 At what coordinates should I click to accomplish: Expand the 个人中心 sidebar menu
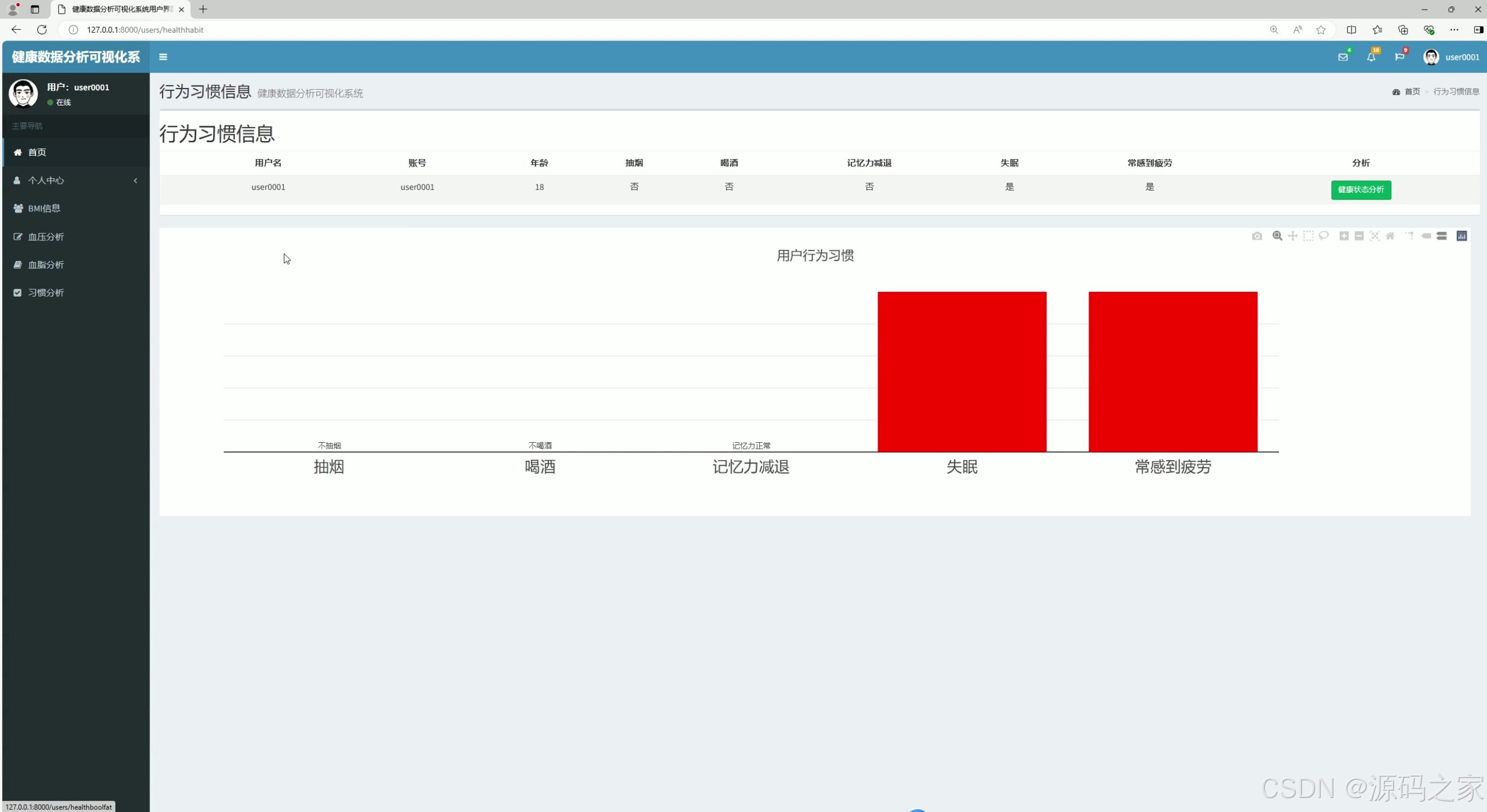(x=46, y=180)
